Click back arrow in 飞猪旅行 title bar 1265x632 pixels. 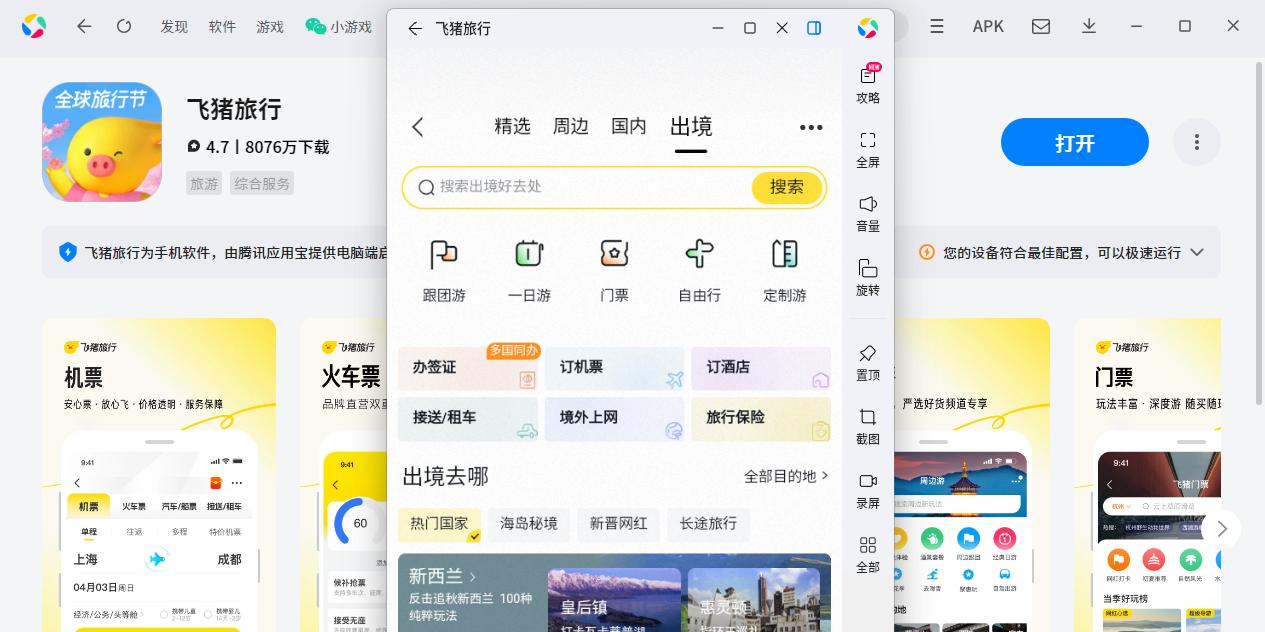414,28
